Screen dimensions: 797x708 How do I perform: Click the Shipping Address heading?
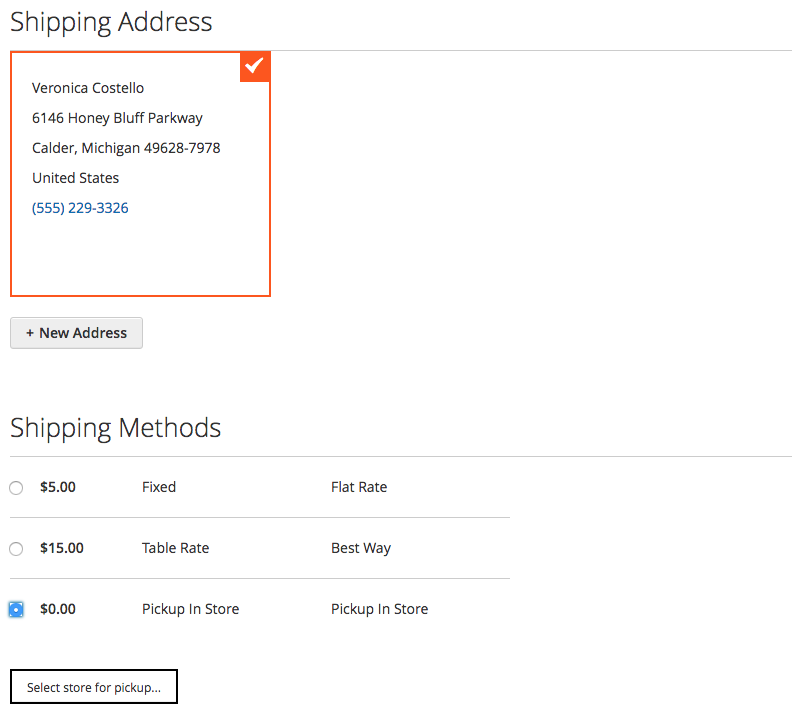[x=111, y=22]
